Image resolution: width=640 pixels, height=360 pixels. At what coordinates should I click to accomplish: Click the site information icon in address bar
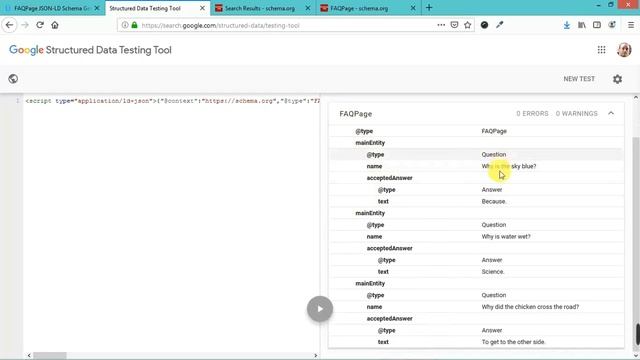125,25
